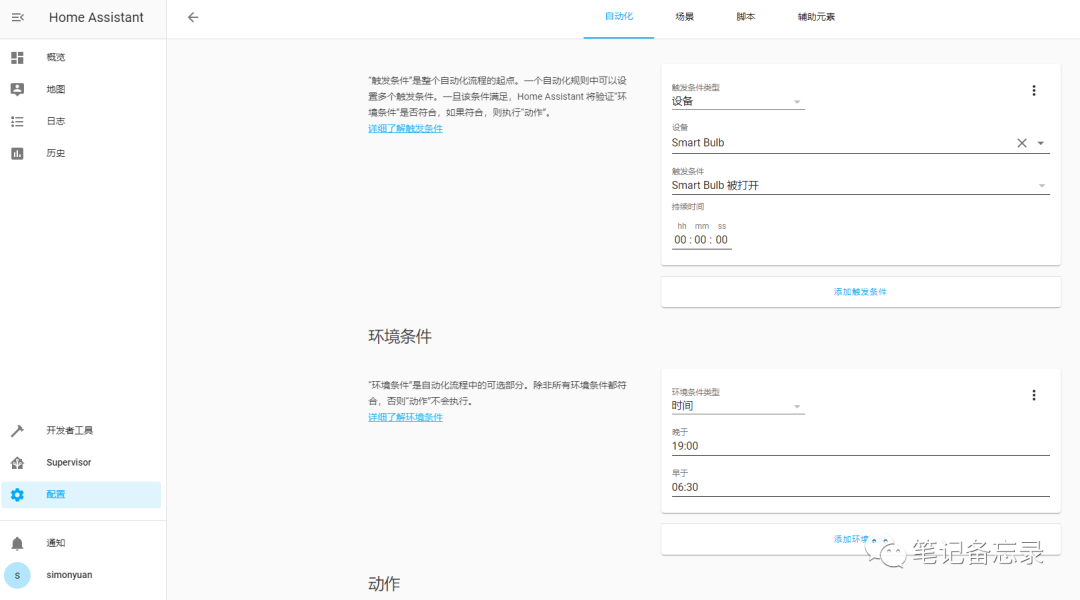This screenshot has width=1080, height=600.
Task: Click the 动作 section heading
Action: 384,584
